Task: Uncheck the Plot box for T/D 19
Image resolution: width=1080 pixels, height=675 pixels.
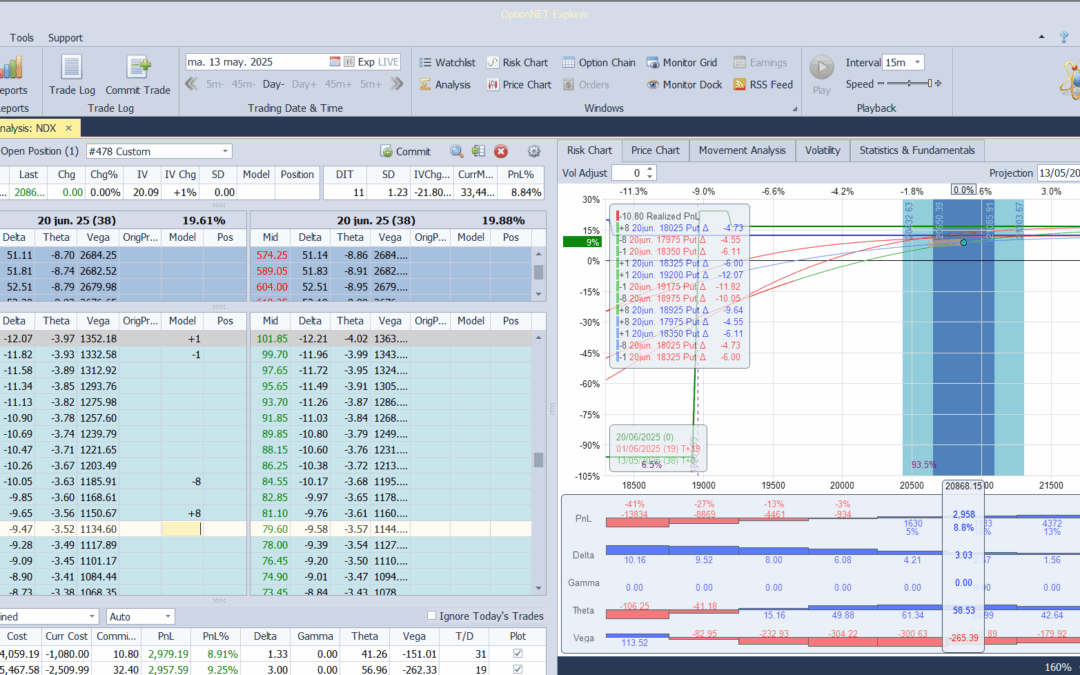Action: click(x=518, y=669)
